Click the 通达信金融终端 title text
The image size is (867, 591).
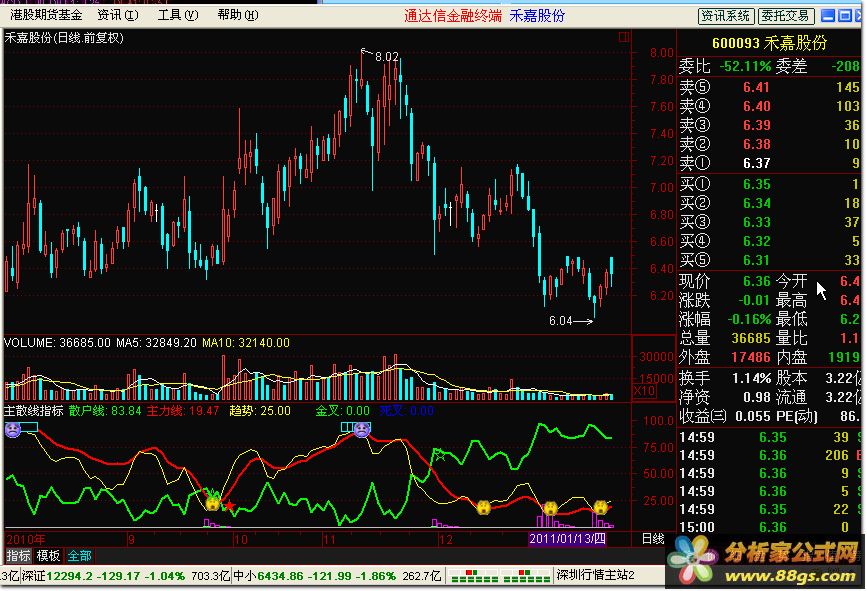[x=453, y=15]
